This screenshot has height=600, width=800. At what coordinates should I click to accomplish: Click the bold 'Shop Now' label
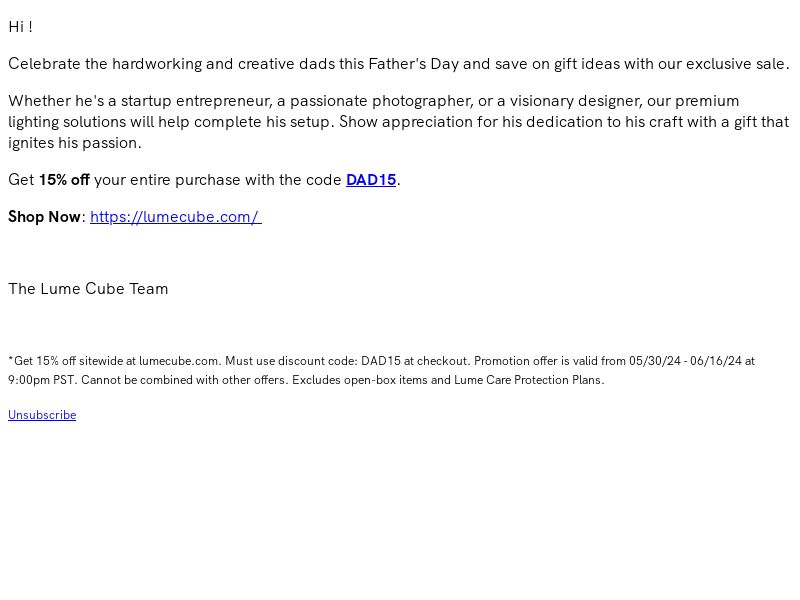pos(44,217)
